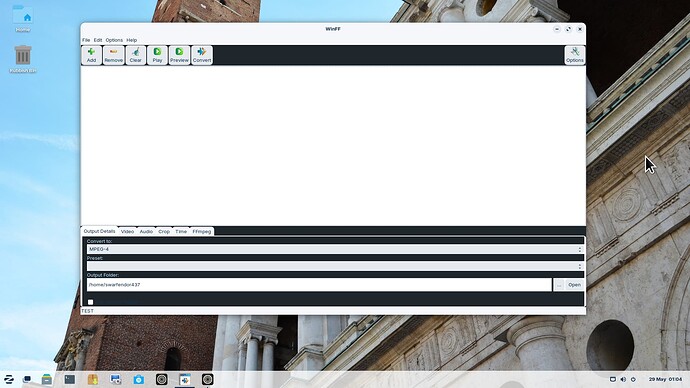Open the Edit menu
The image size is (690, 388).
coord(98,40)
